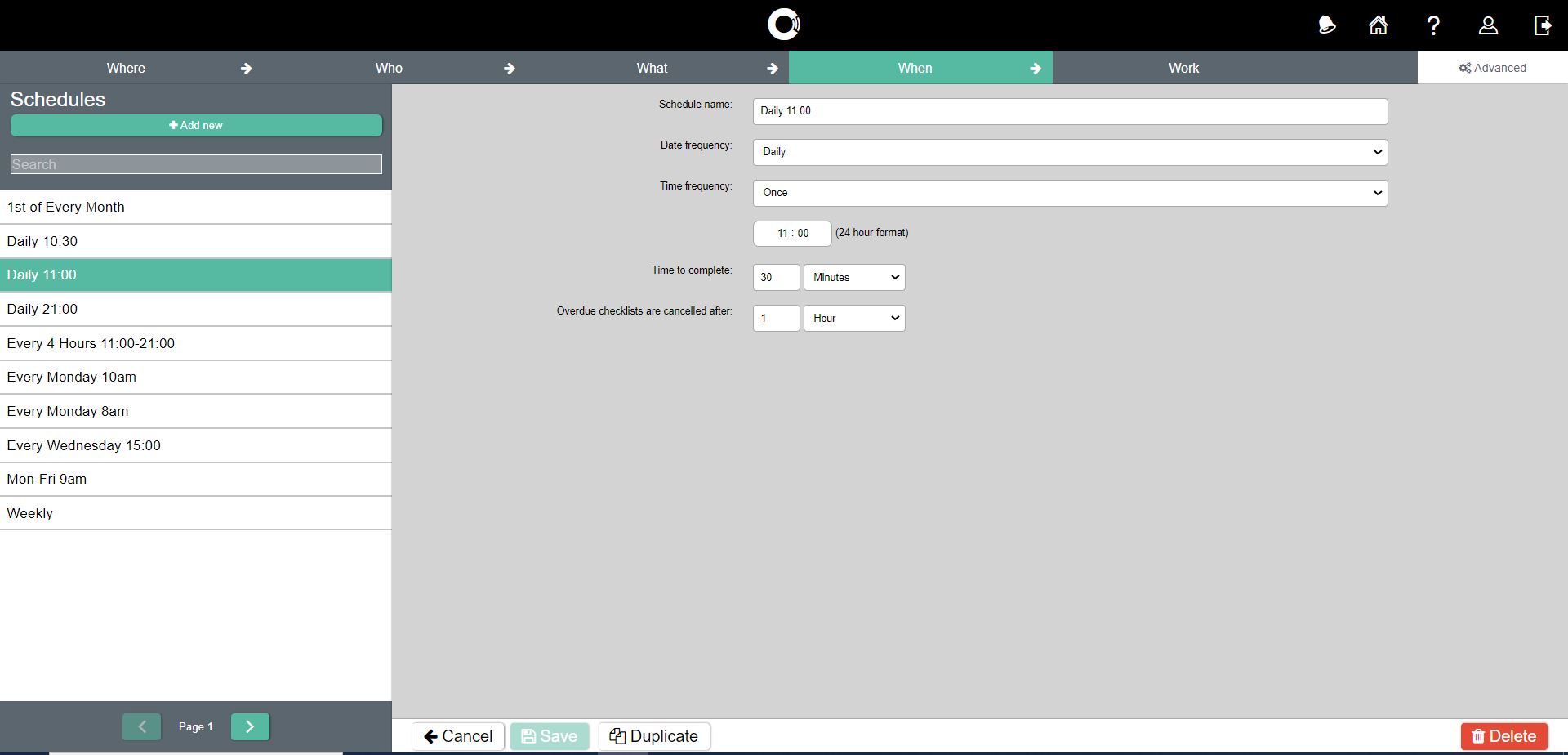The height and width of the screenshot is (755, 1568).
Task: Change the Time to complete Minutes unit
Action: pos(854,278)
